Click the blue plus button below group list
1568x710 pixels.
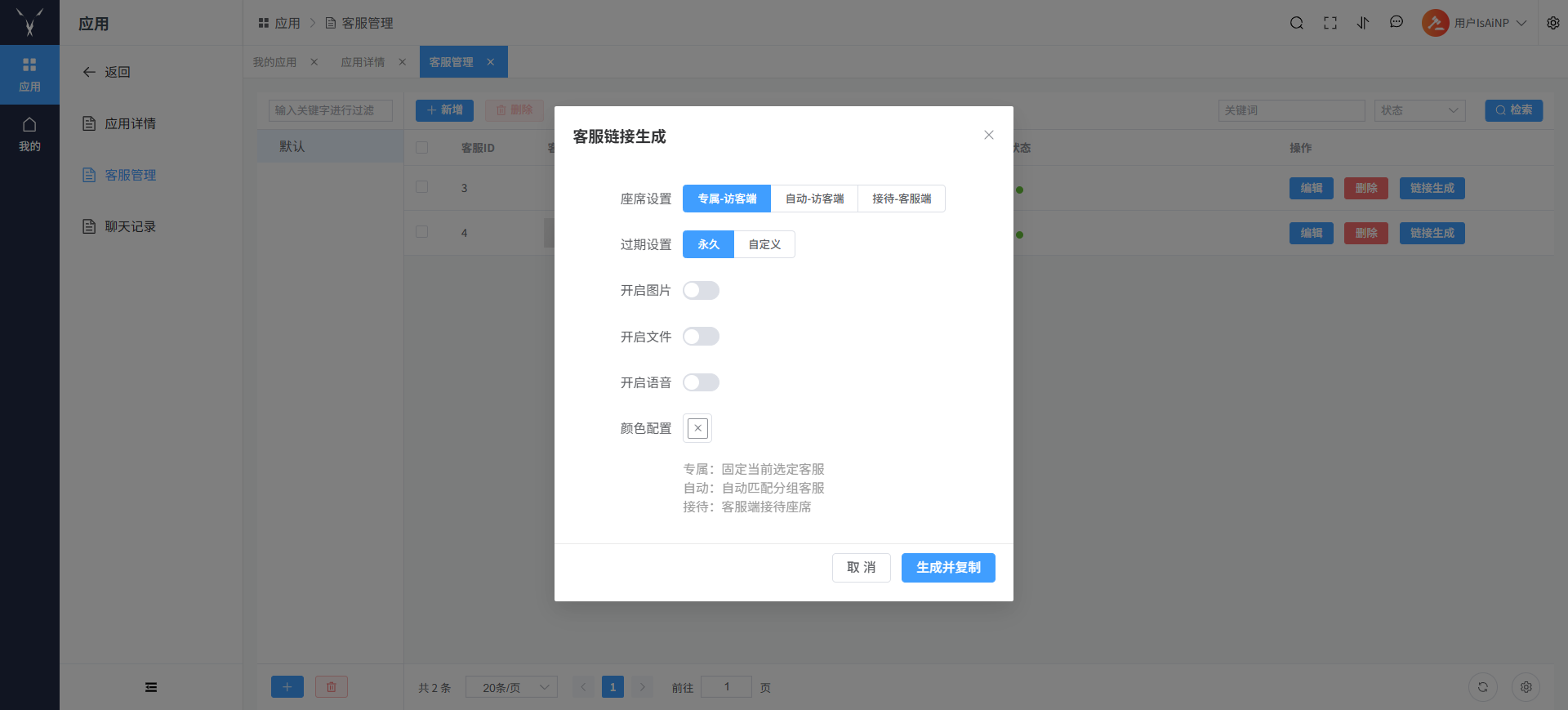pos(287,687)
